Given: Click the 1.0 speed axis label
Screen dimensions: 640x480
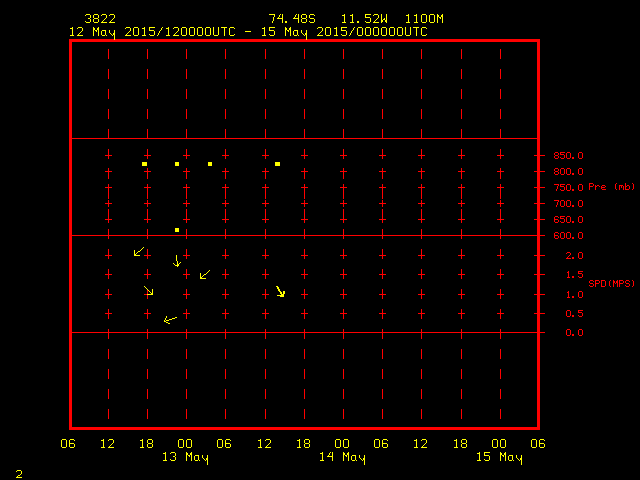Looking at the screenshot, I should [x=574, y=295].
